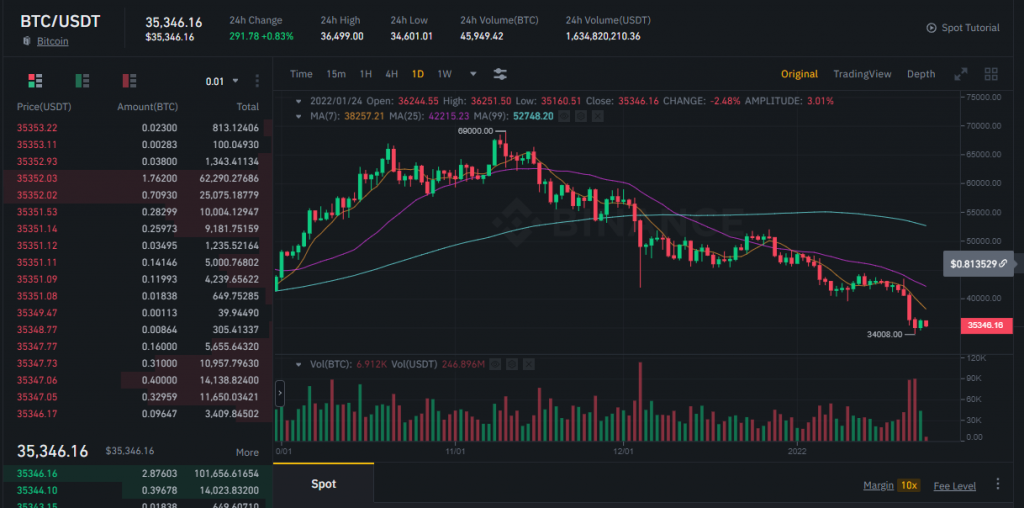Remove the Vol indicator with X icon
1024x508 pixels.
(528, 364)
